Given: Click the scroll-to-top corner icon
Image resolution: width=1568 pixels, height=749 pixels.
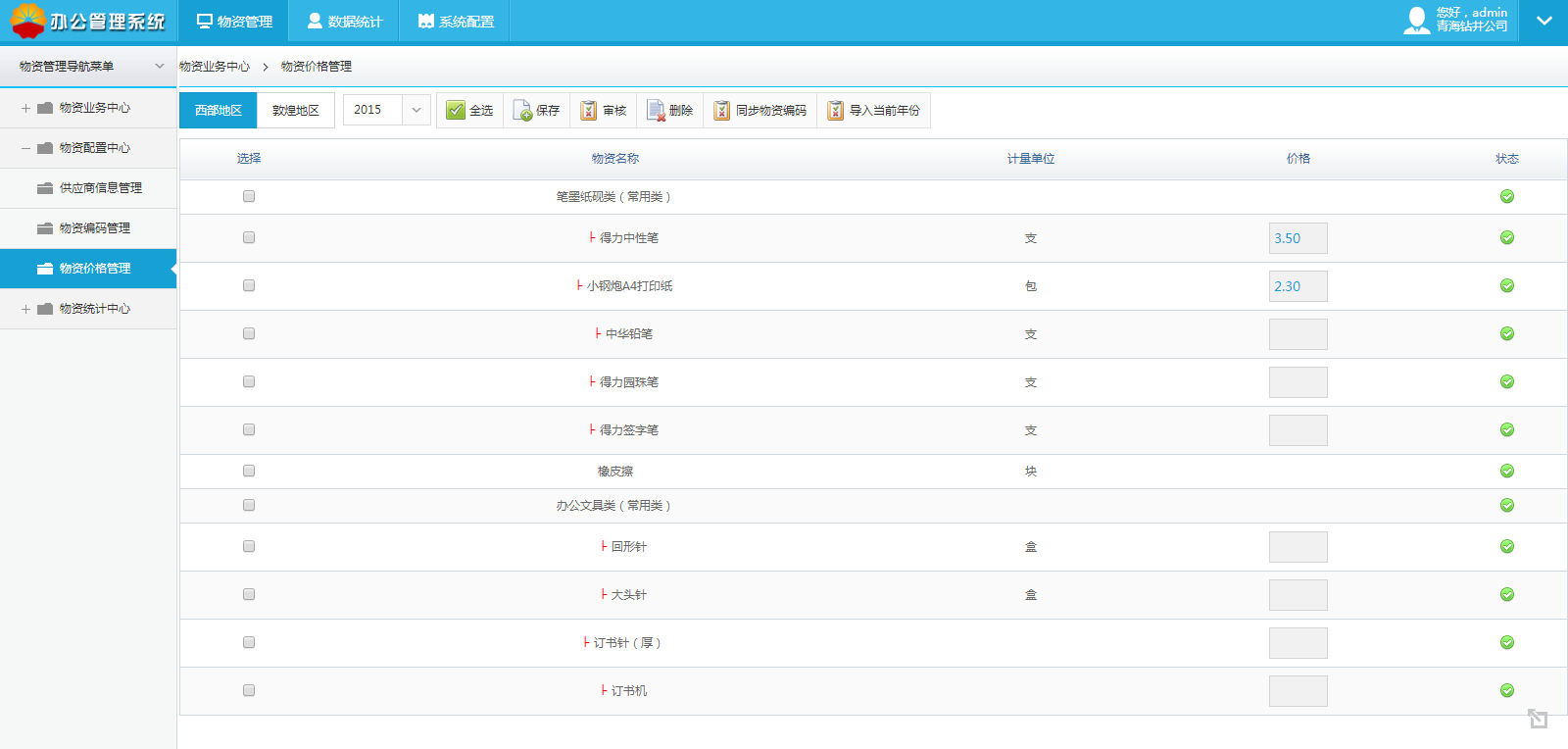Looking at the screenshot, I should 1537,719.
